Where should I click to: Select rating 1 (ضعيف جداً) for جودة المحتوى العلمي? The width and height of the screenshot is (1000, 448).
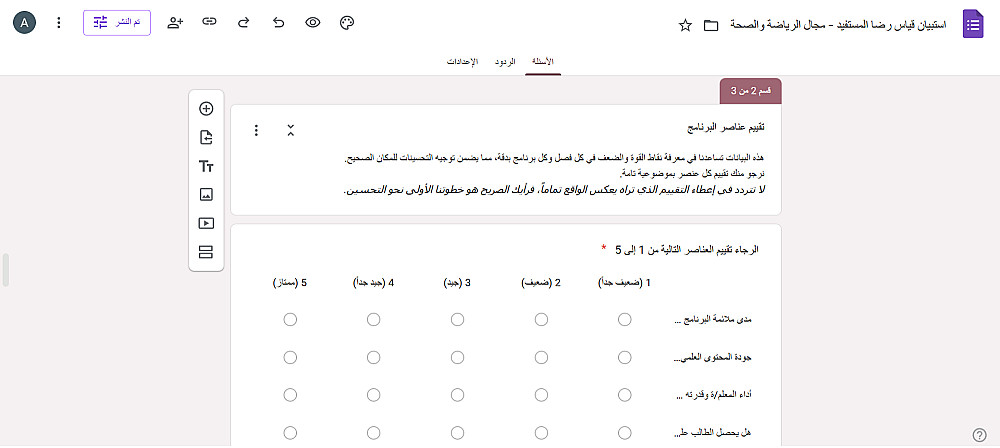(x=625, y=357)
